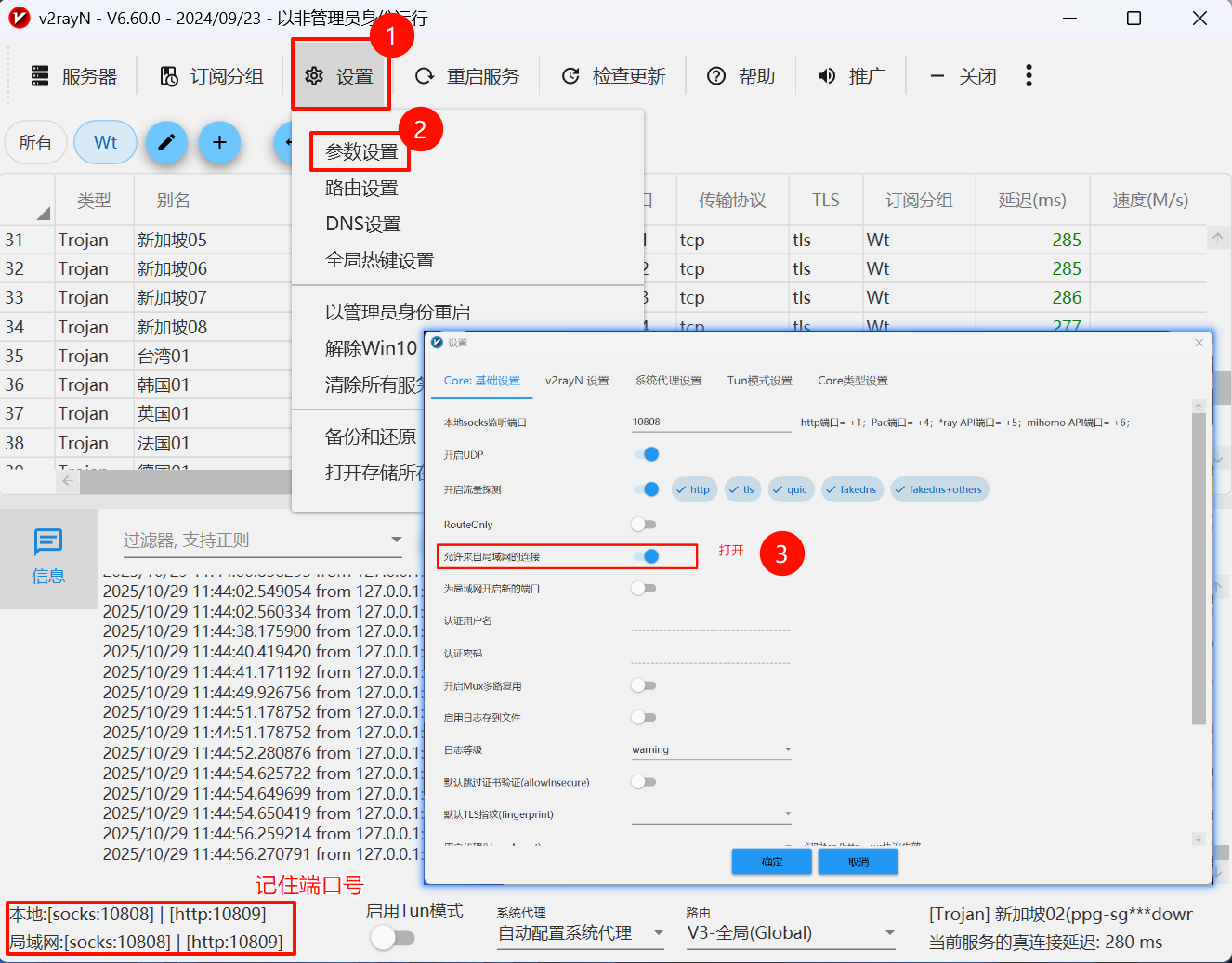The width and height of the screenshot is (1232, 963).
Task: Enable 默认跳过证书验证 allowInsecure switch
Action: (x=643, y=782)
